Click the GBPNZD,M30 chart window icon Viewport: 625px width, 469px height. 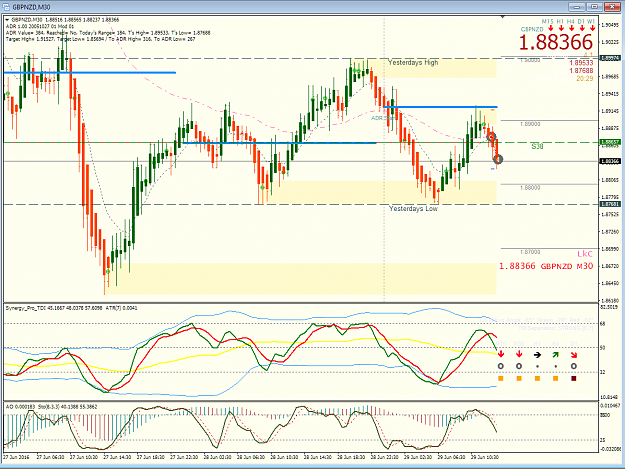coord(6,6)
